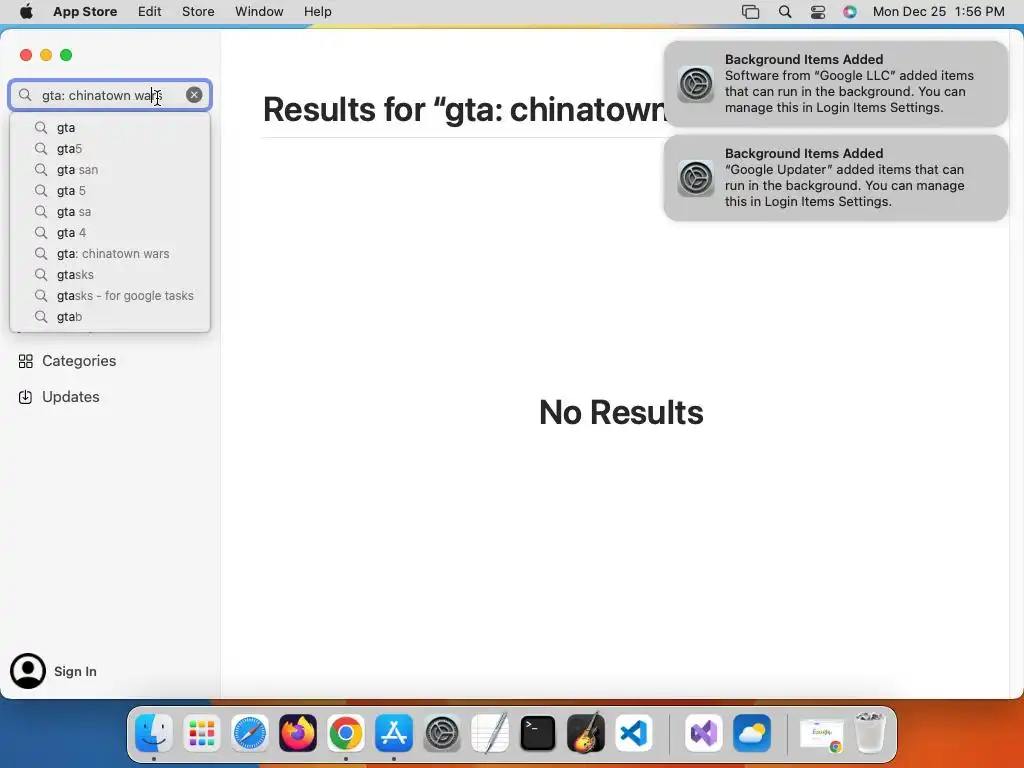Open Control Center in the menu bar
This screenshot has width=1024, height=768.
coord(818,12)
